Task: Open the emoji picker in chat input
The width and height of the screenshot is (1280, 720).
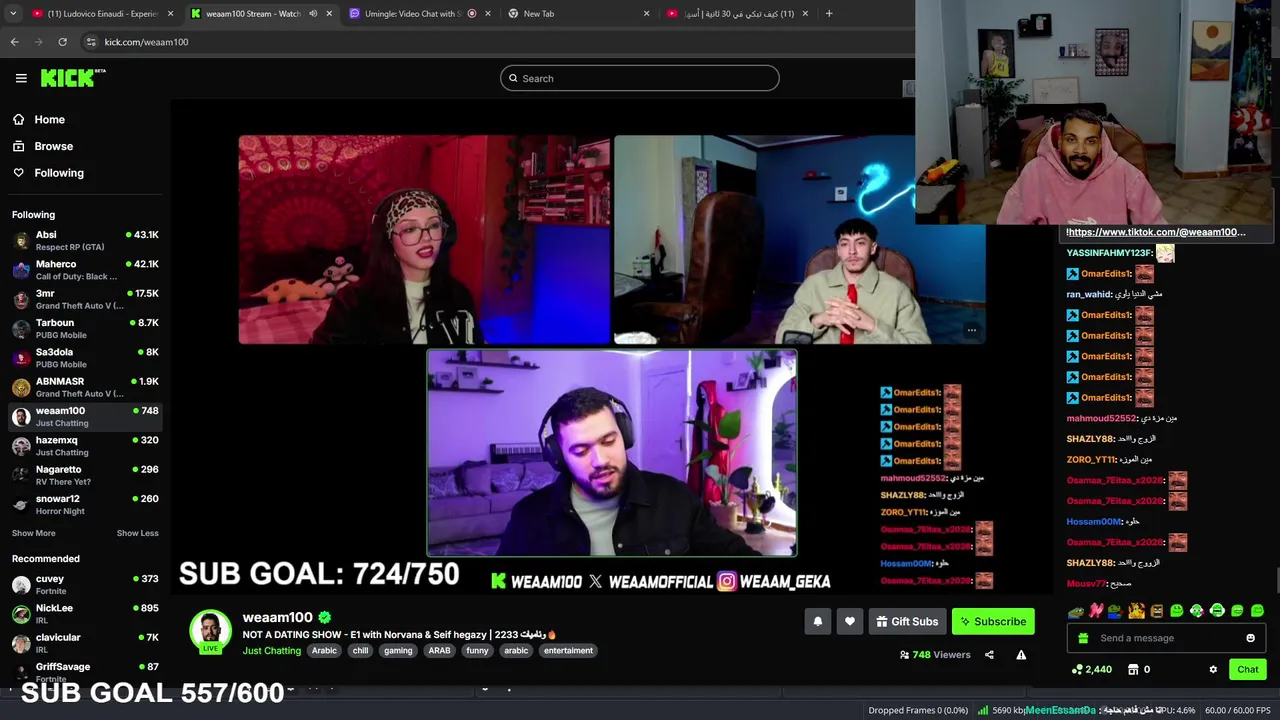Action: click(x=1250, y=638)
